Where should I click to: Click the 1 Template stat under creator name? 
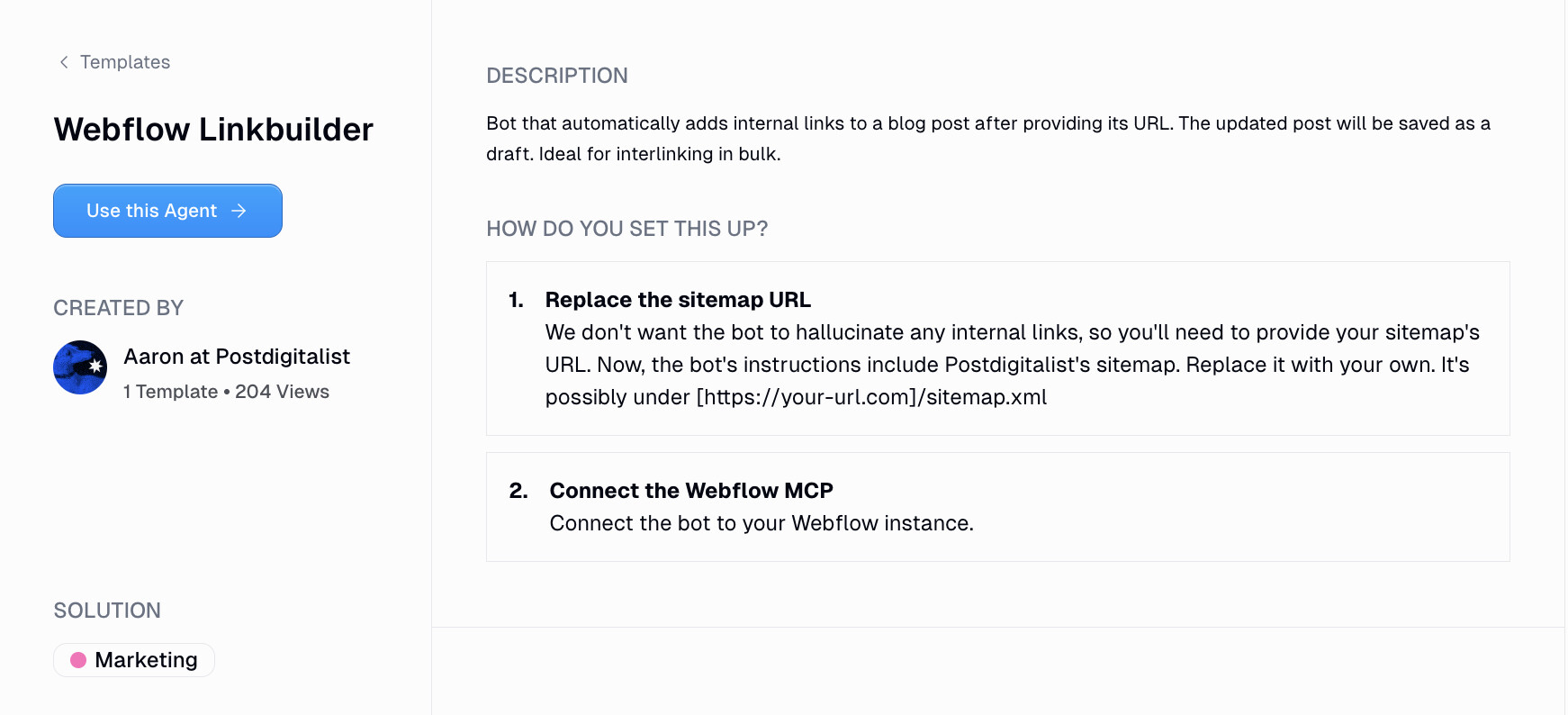click(170, 391)
